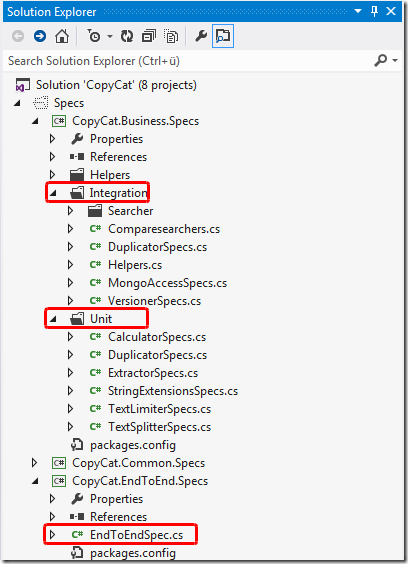This screenshot has width=408, height=564.
Task: Select Helpers.cs file
Action: click(135, 265)
